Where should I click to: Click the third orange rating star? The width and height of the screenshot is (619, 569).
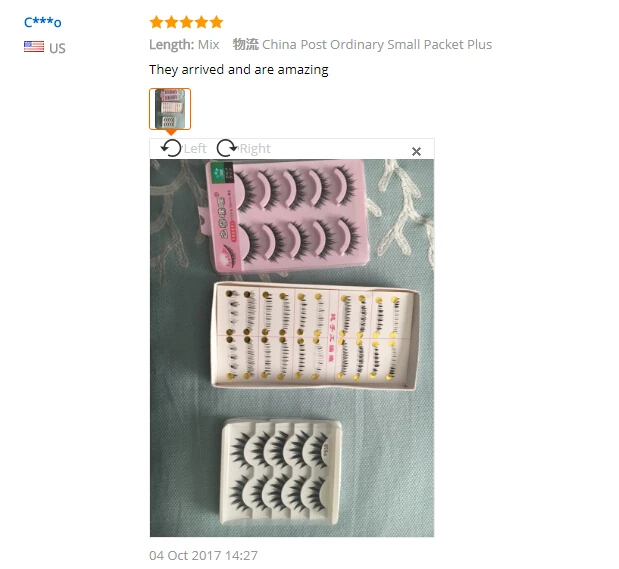(186, 22)
